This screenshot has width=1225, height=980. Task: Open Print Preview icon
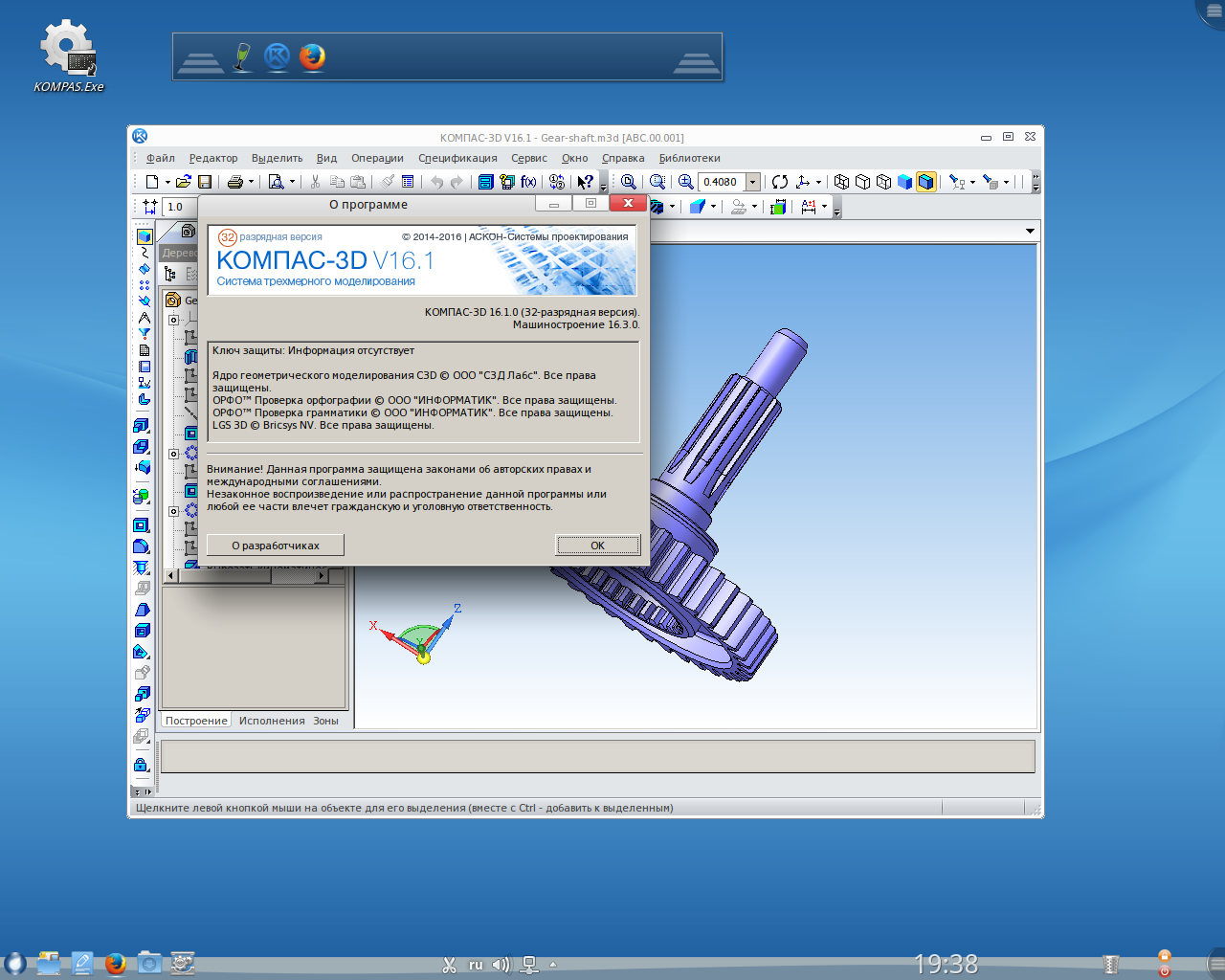pyautogui.click(x=276, y=182)
